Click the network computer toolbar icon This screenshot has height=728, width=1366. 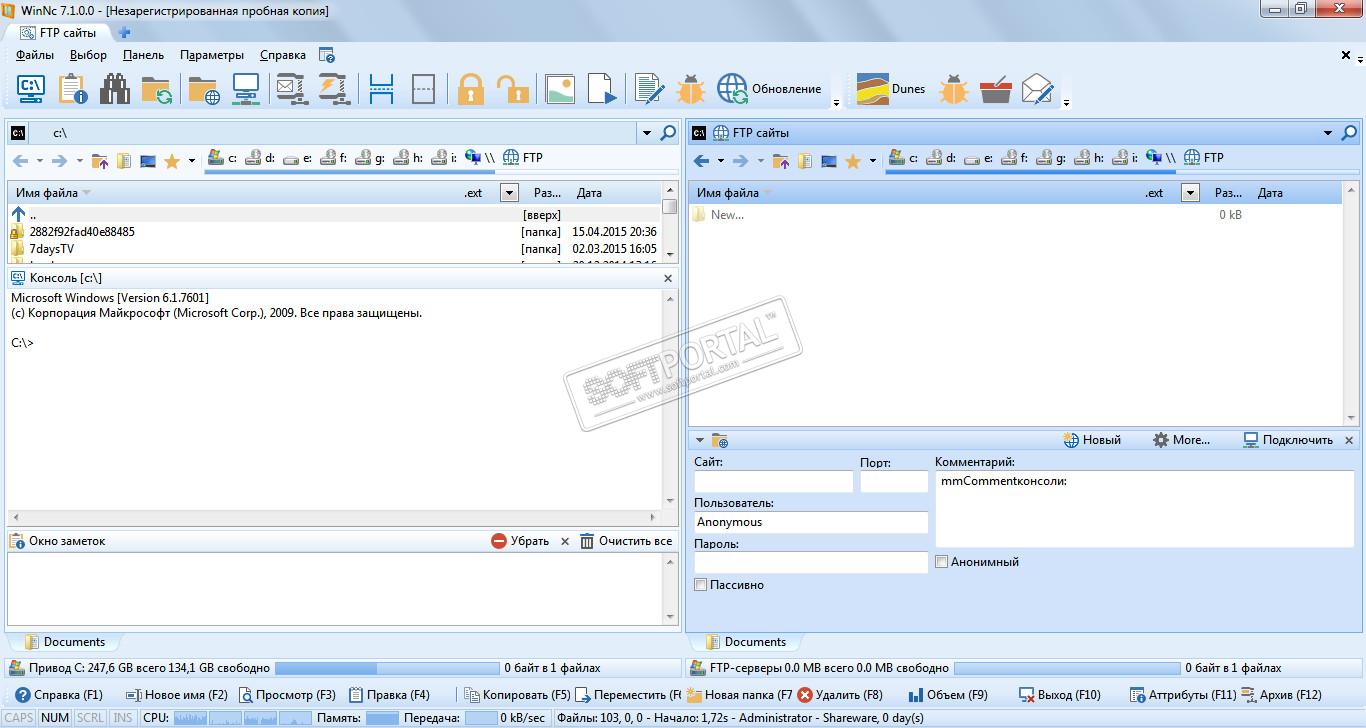click(x=246, y=89)
